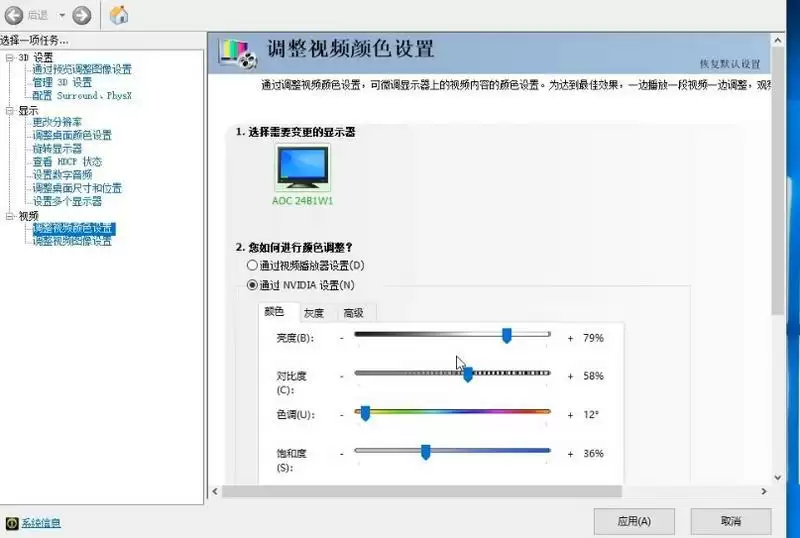The image size is (800, 538).
Task: Open 配置 Surround、PhysX
Action: [82, 95]
